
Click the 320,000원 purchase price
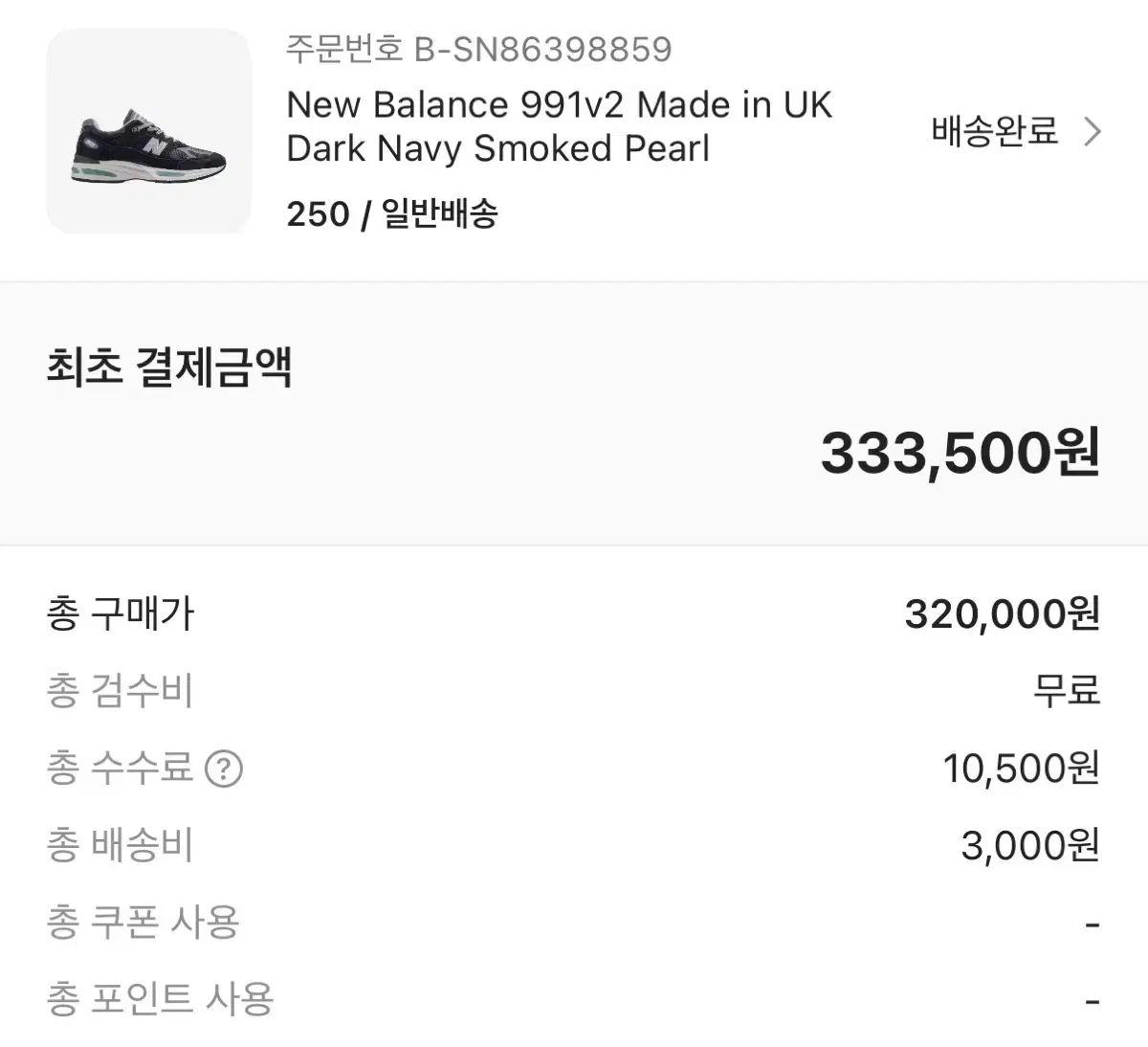(1002, 613)
